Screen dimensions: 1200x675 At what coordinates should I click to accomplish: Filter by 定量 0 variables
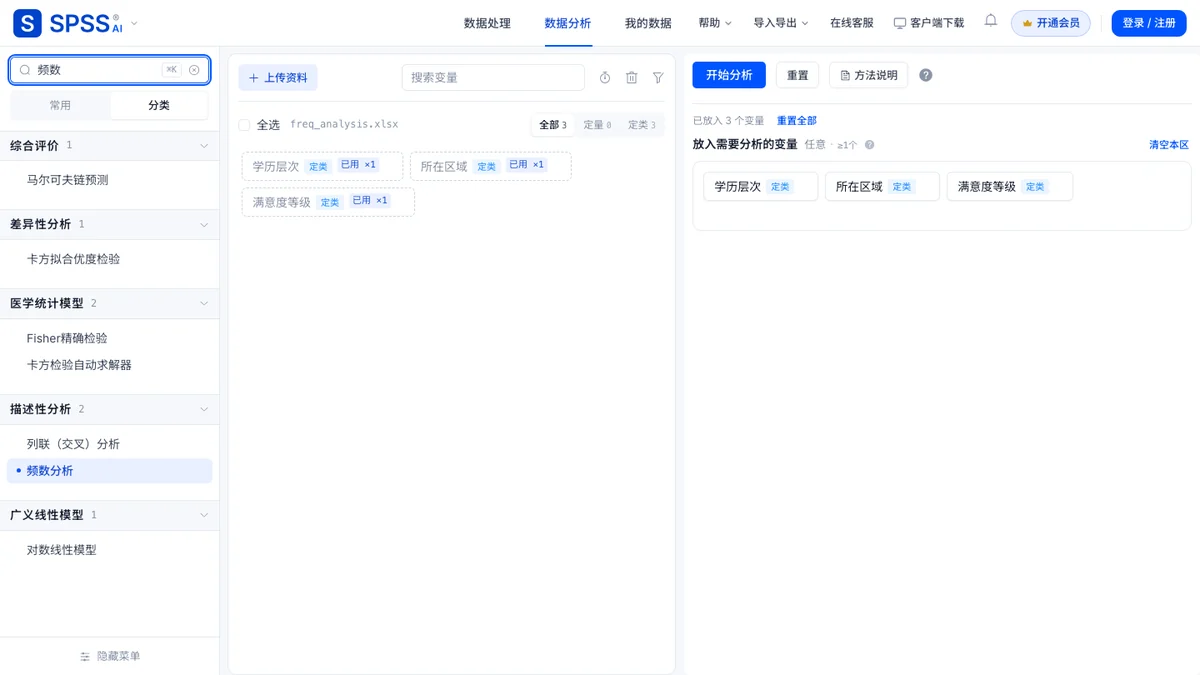(597, 125)
